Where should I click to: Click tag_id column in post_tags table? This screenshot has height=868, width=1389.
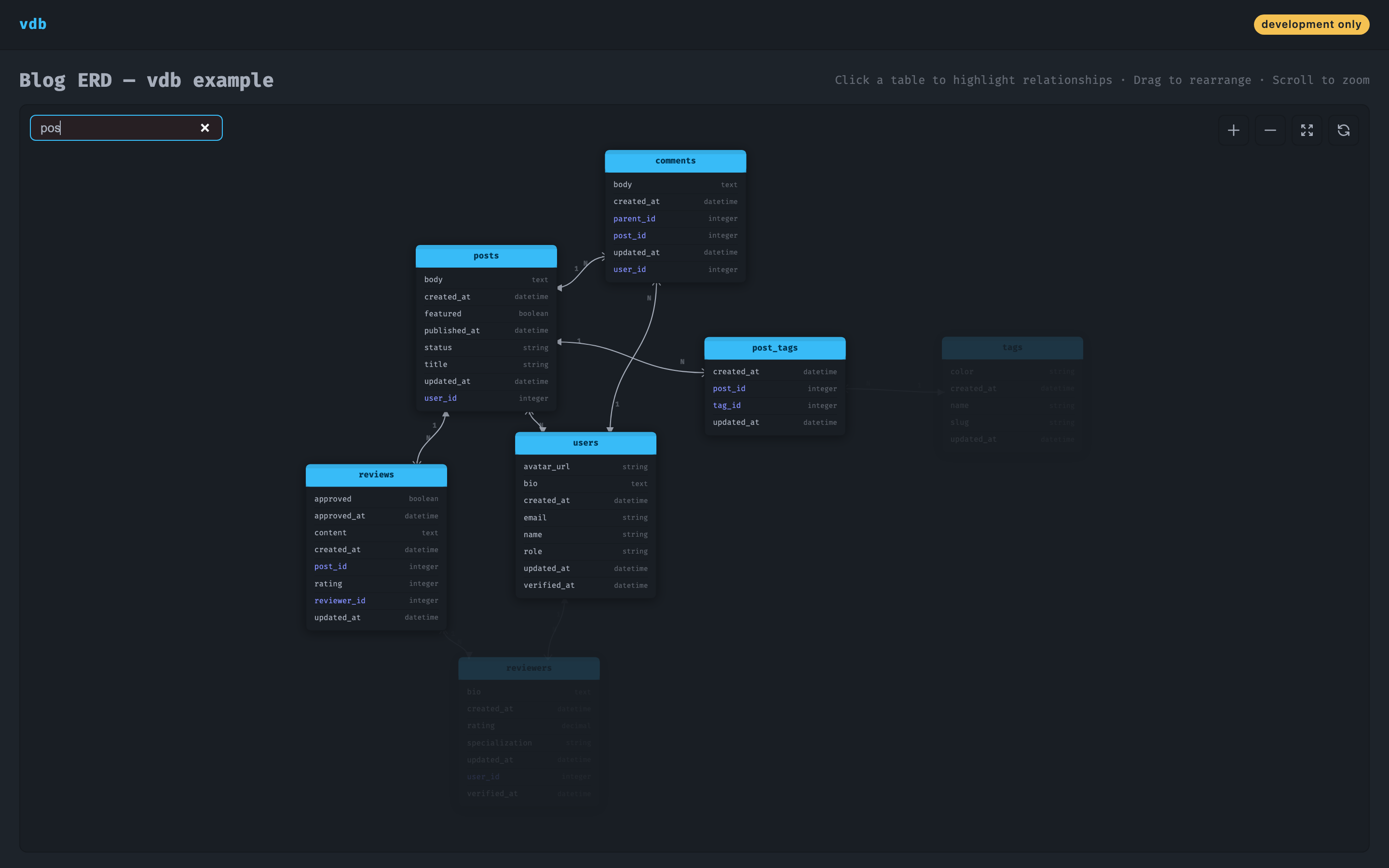click(x=727, y=405)
